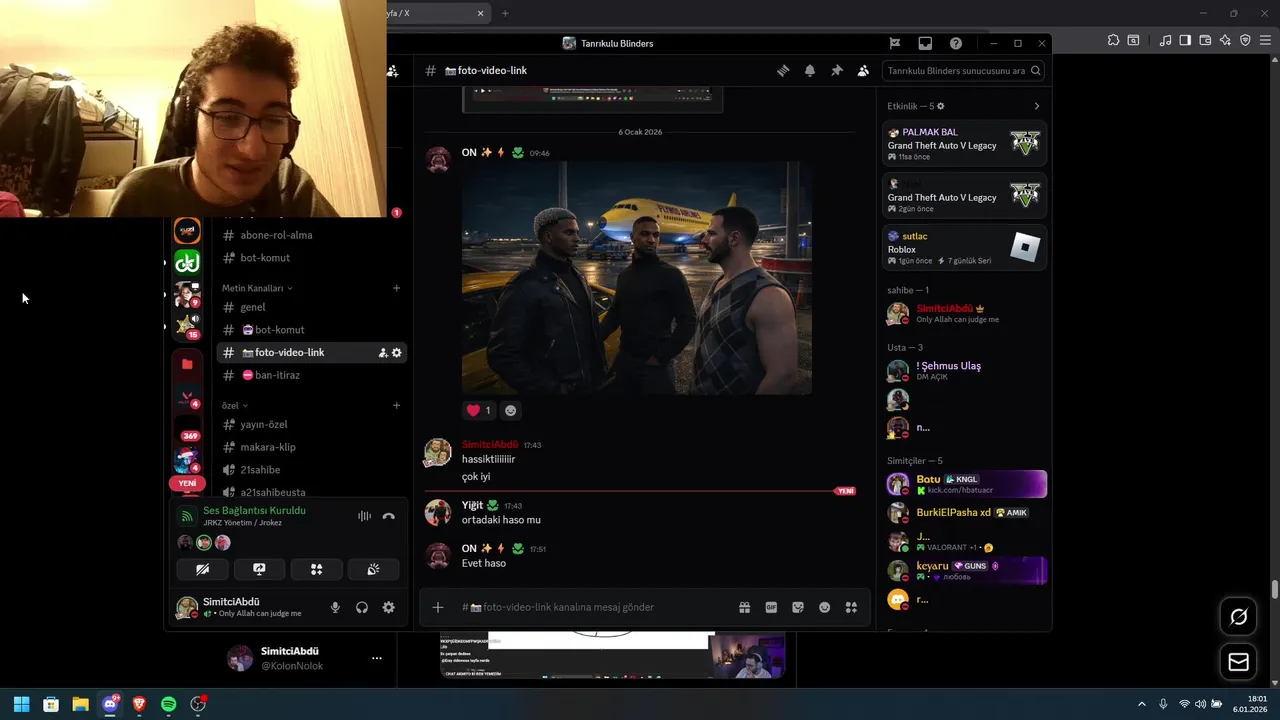
Task: Show pinned messages
Action: (837, 71)
